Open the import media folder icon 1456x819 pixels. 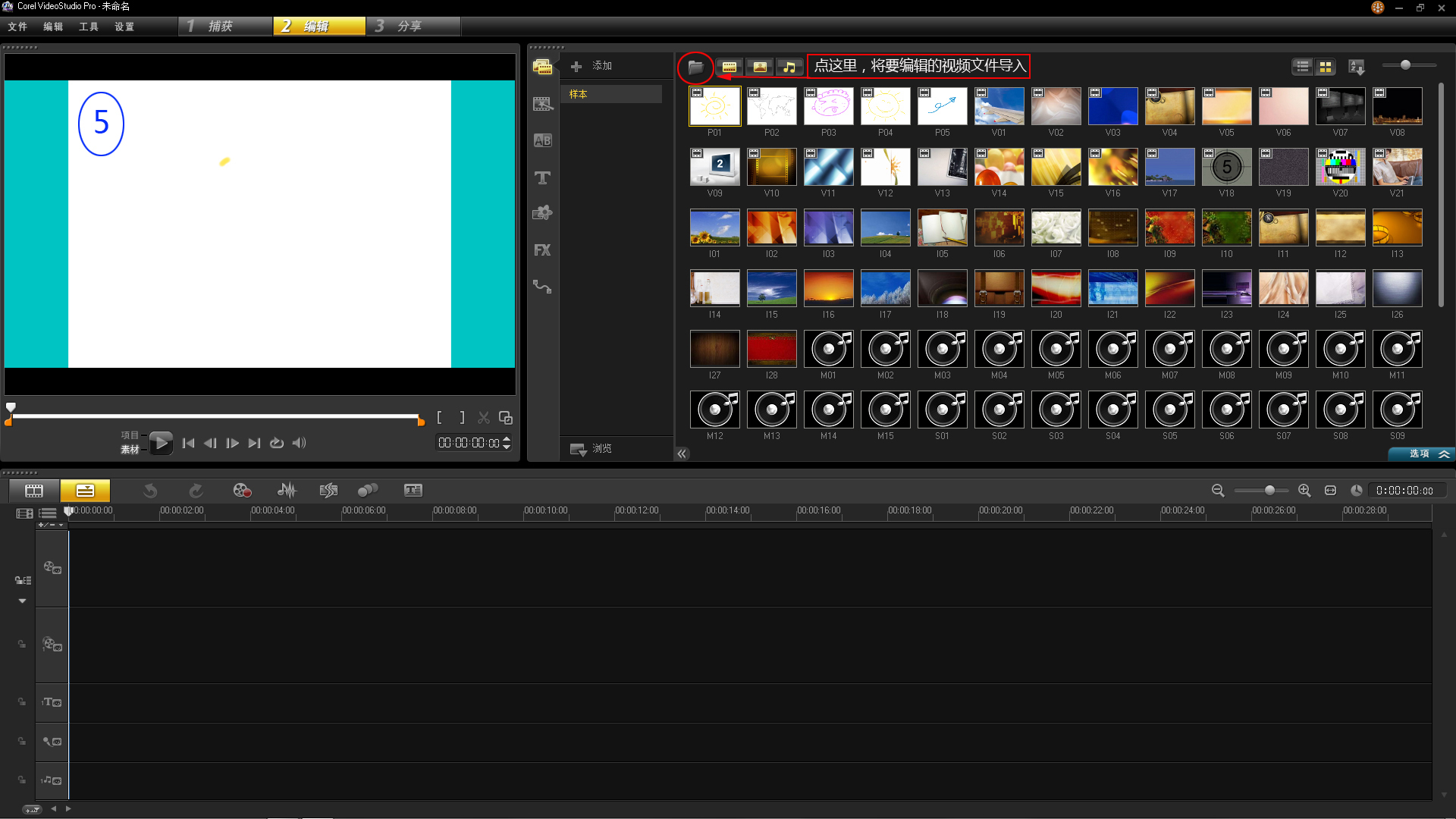click(695, 67)
